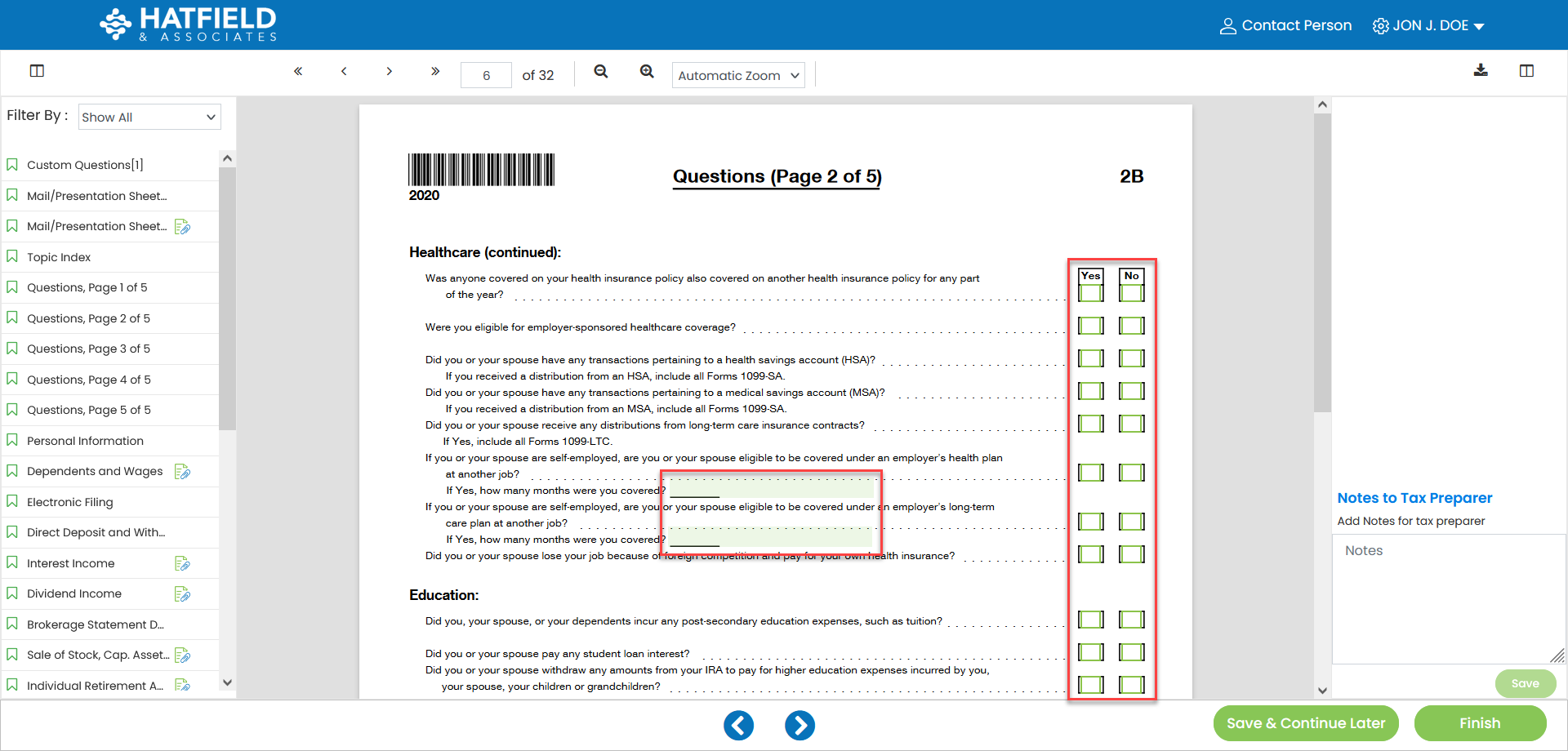
Task: Click the edit icon beside Interest Income
Action: coord(182,563)
